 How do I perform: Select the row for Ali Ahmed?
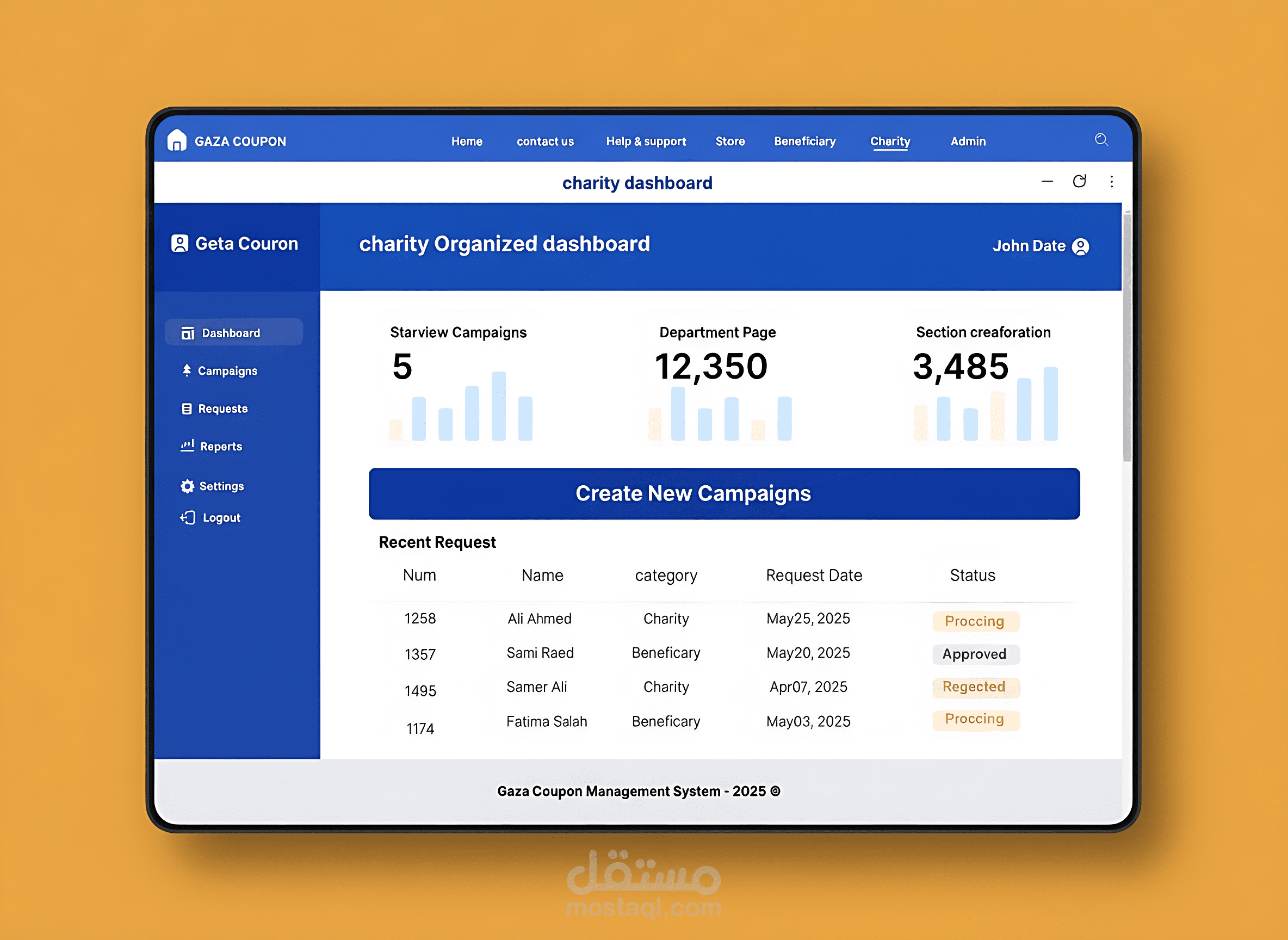click(539, 619)
